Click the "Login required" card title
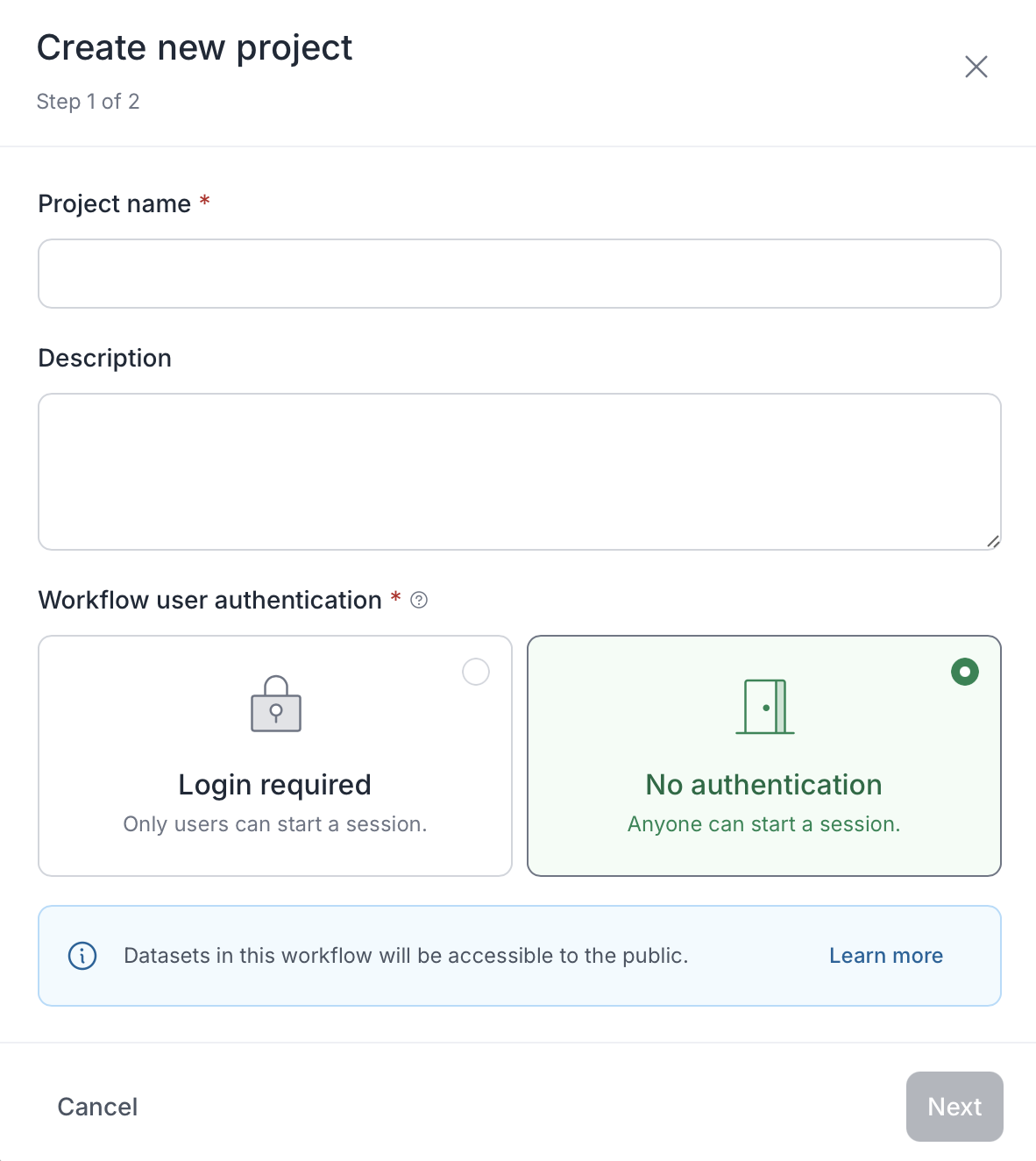The width and height of the screenshot is (1036, 1161). pyautogui.click(x=274, y=785)
